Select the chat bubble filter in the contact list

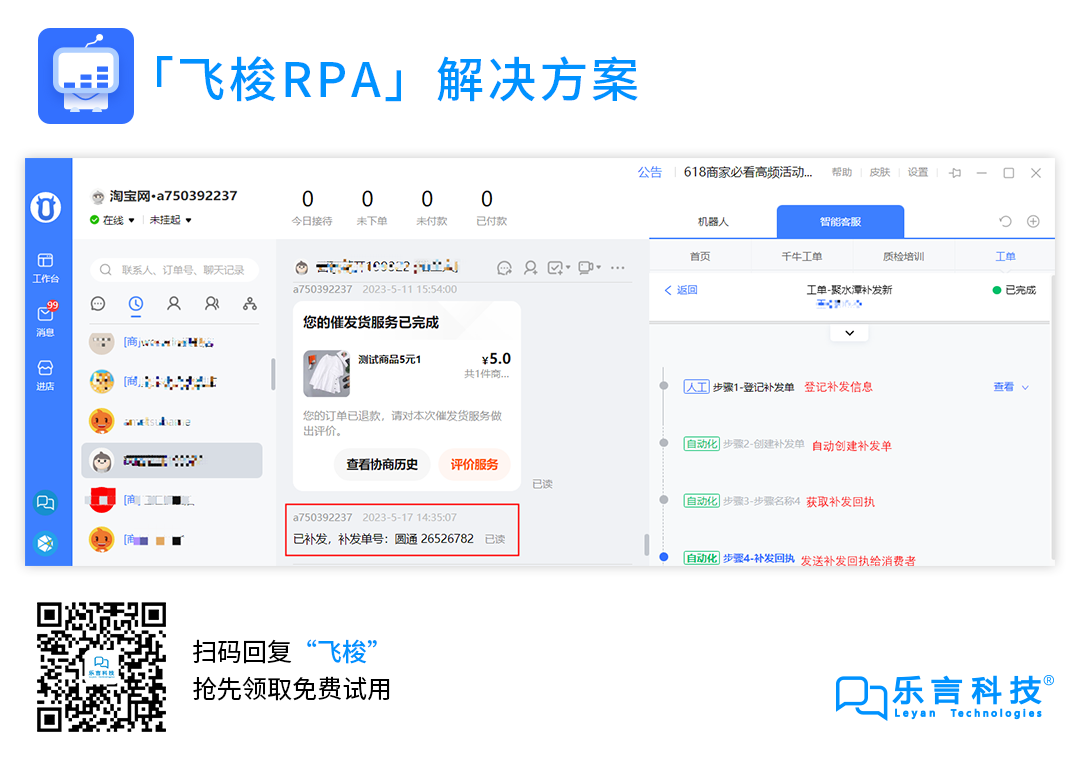98,304
